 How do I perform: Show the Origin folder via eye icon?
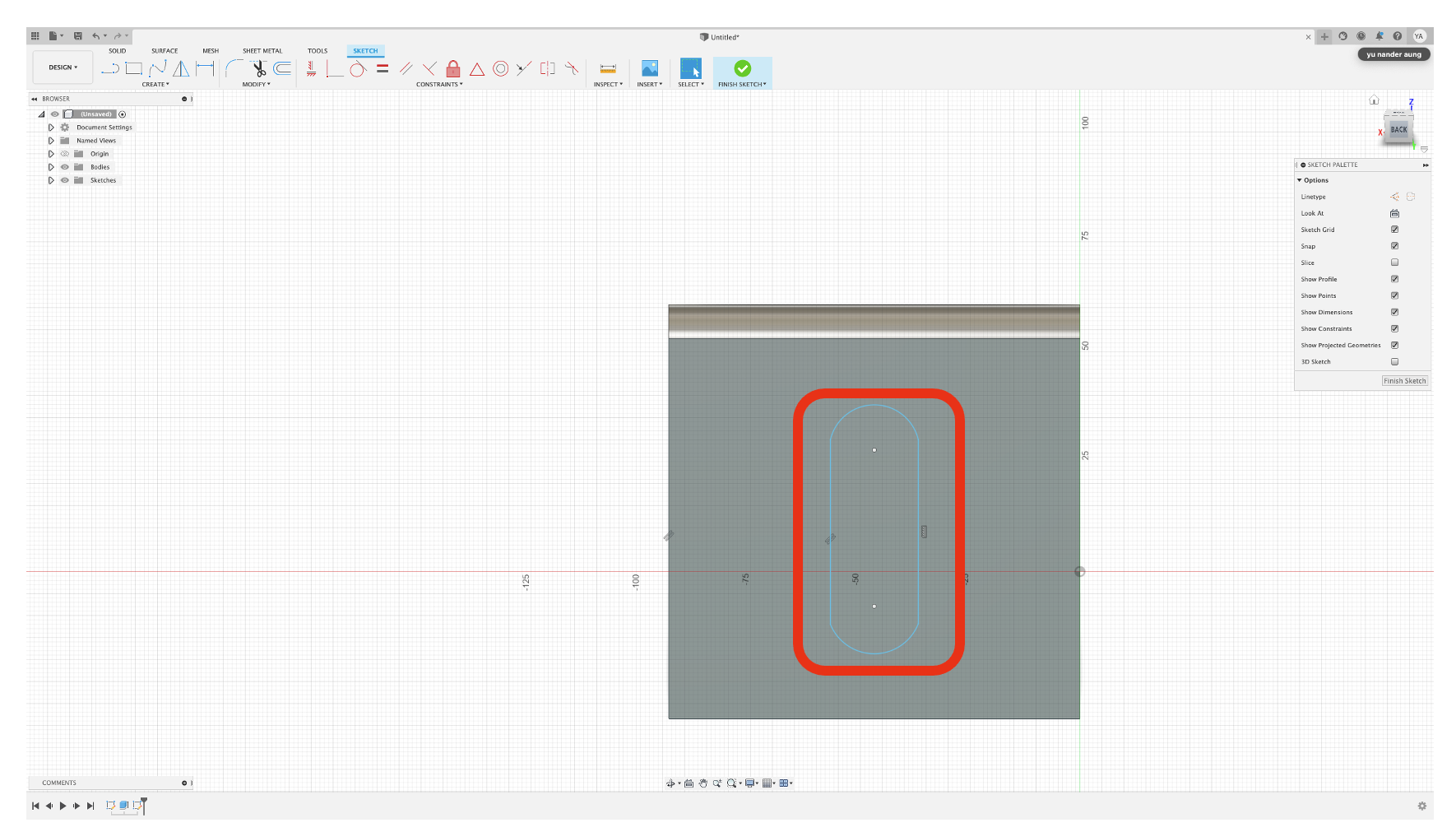(x=65, y=154)
